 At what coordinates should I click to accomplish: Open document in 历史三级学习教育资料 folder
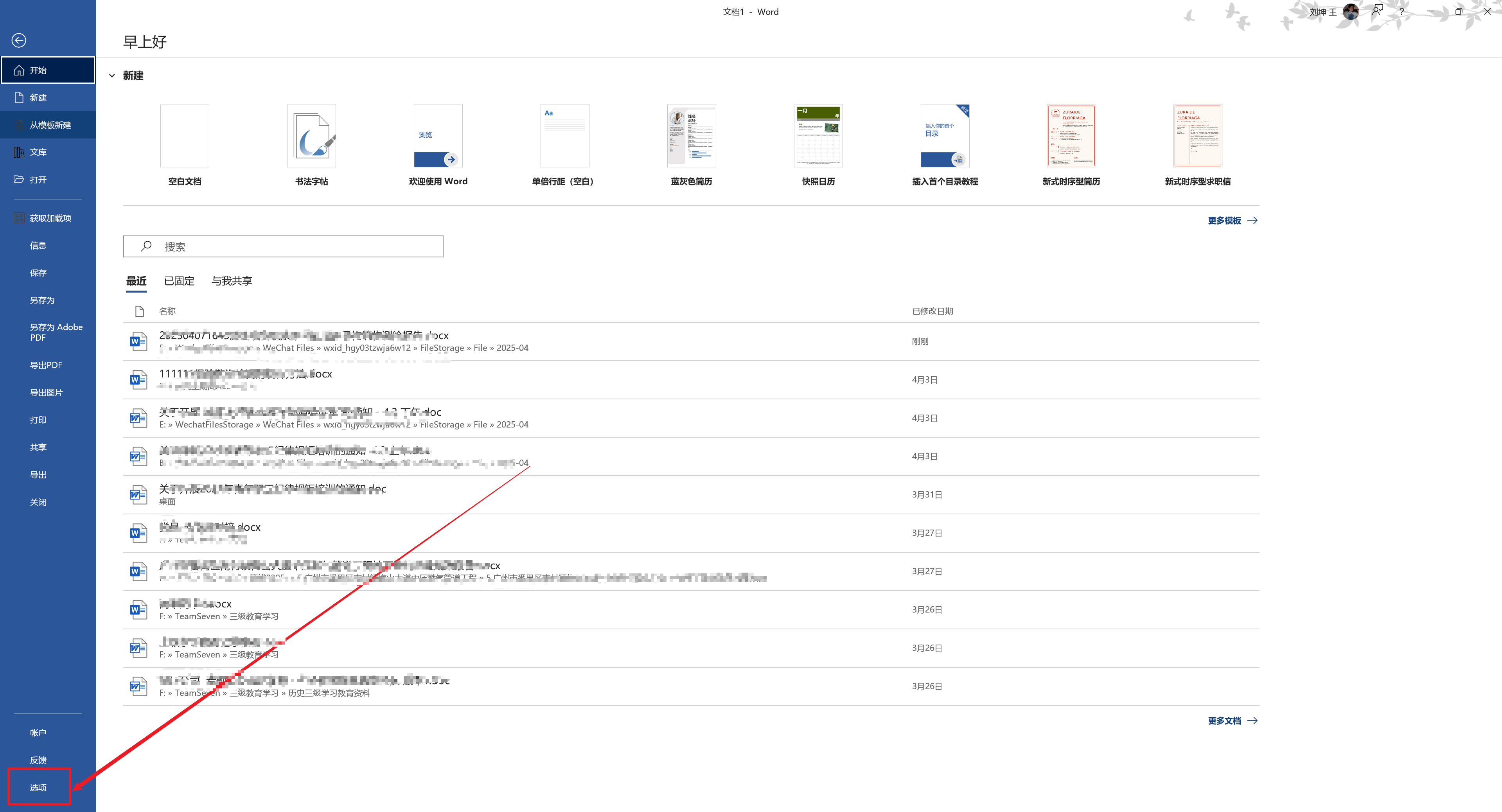(691, 687)
